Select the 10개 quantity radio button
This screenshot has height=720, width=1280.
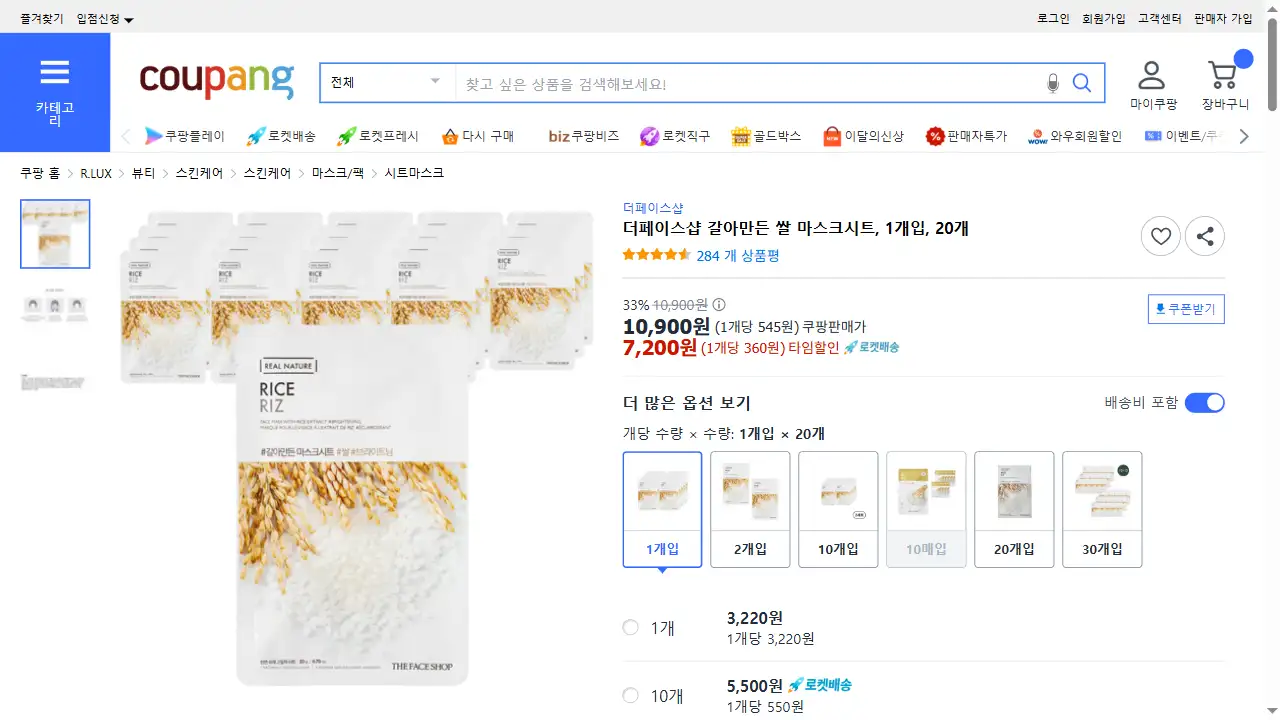(x=631, y=696)
